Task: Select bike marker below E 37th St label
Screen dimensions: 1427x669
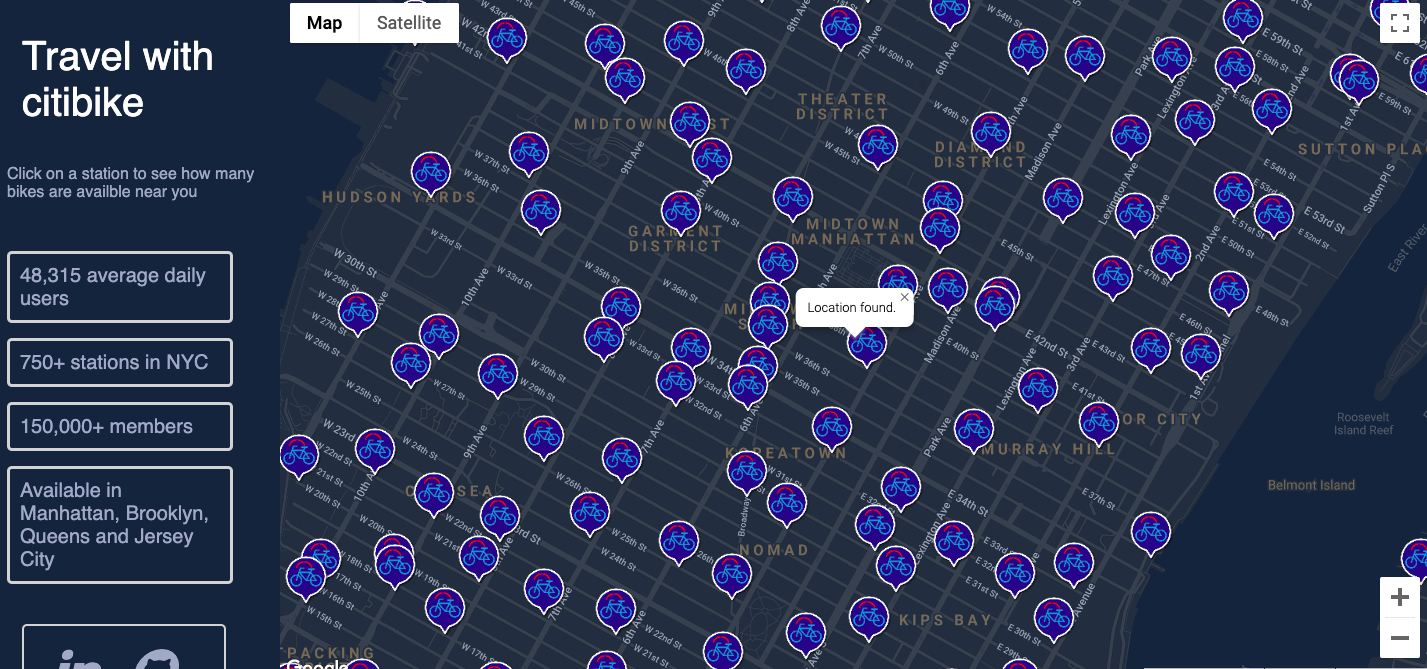Action: (x=1150, y=533)
